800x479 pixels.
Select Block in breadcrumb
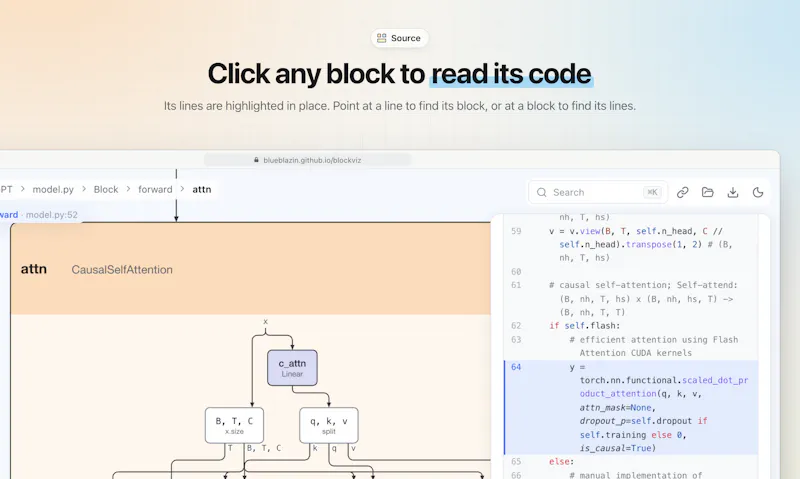click(106, 189)
